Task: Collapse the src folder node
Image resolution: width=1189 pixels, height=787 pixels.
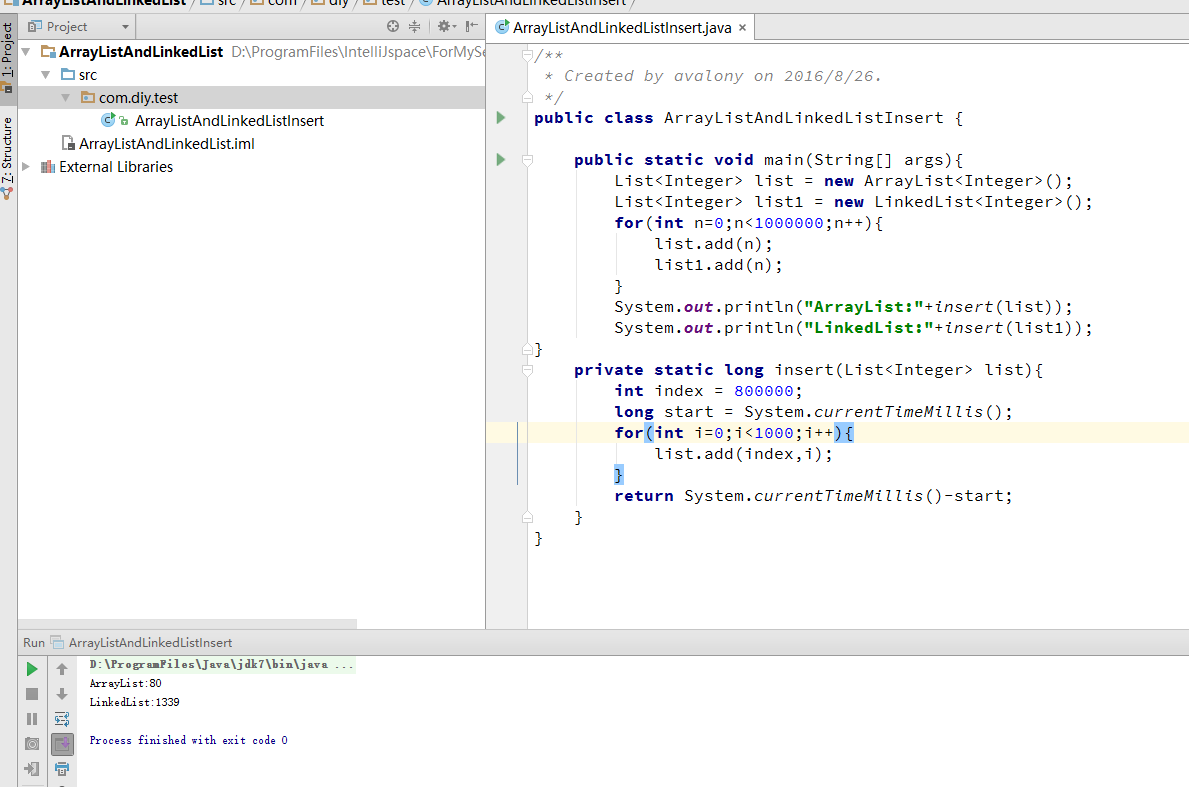Action: (46, 75)
